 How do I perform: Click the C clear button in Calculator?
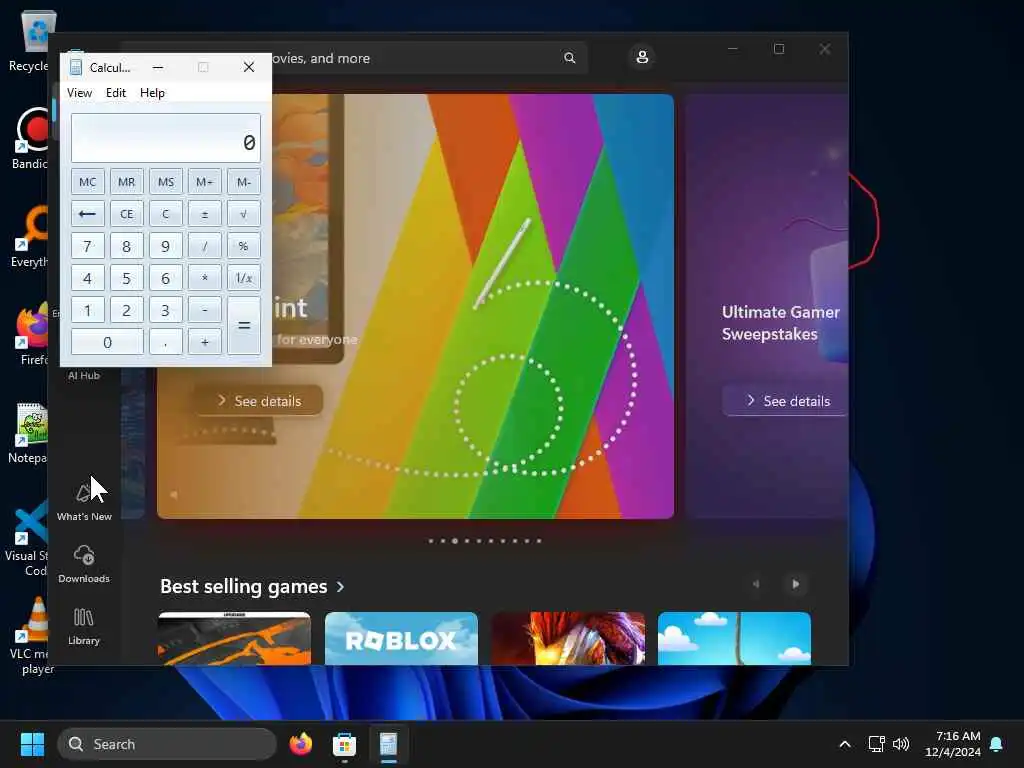point(166,214)
